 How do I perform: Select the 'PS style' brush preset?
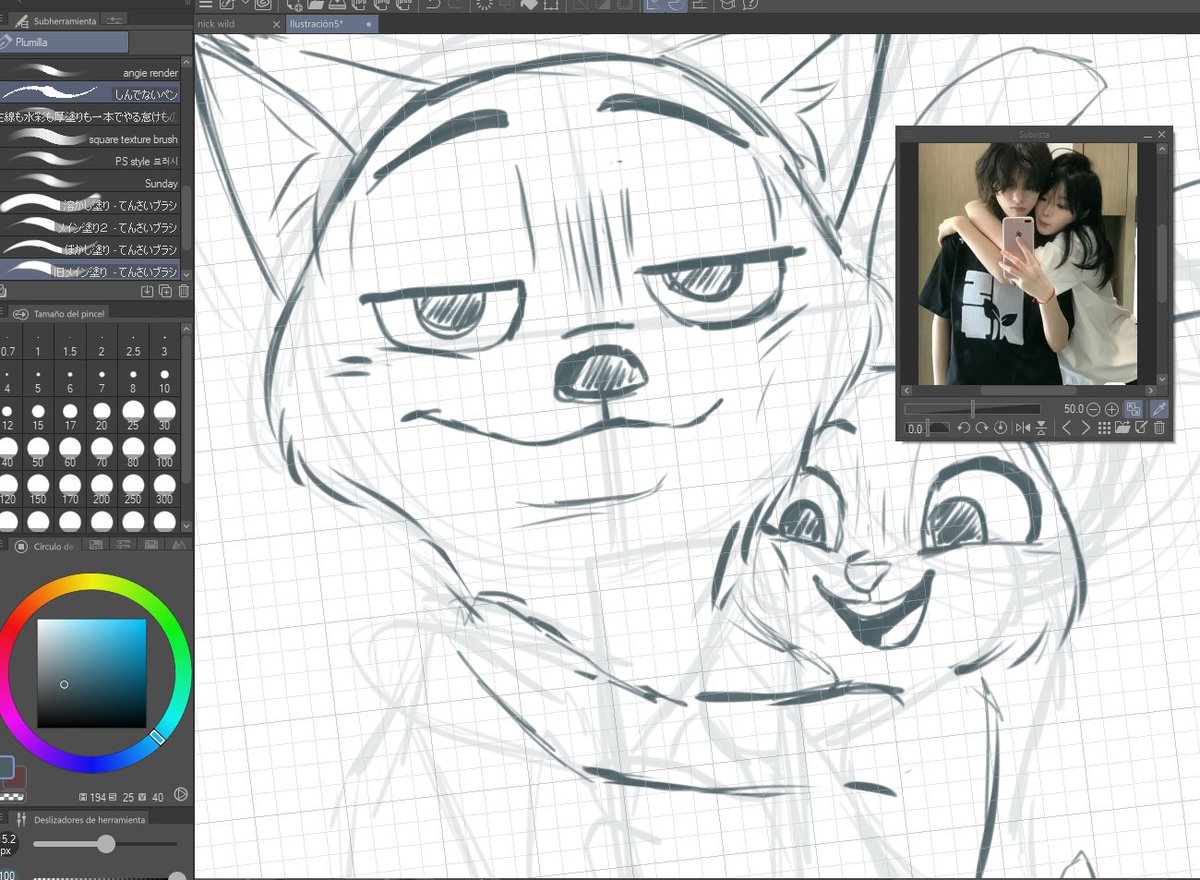[x=90, y=161]
